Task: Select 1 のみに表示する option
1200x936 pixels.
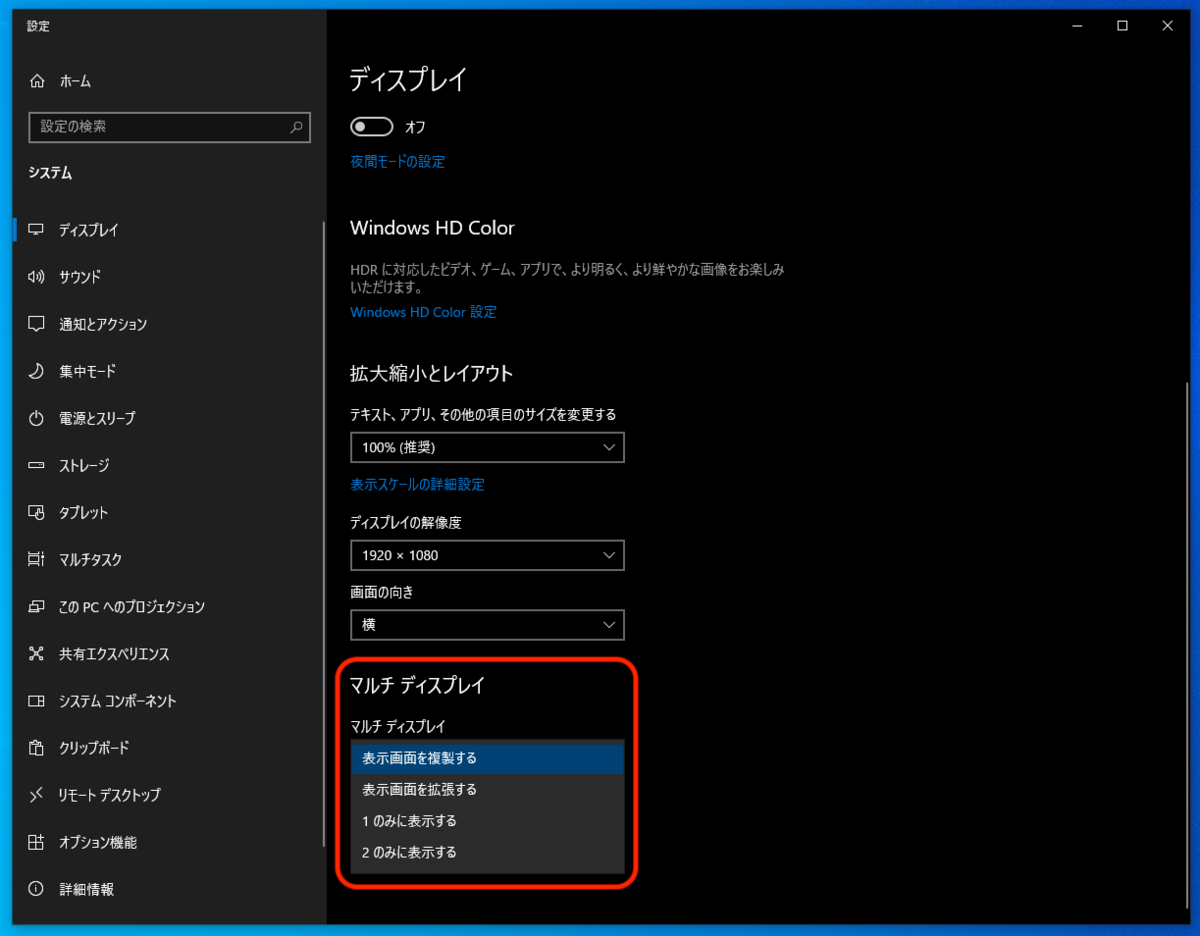Action: pos(488,821)
